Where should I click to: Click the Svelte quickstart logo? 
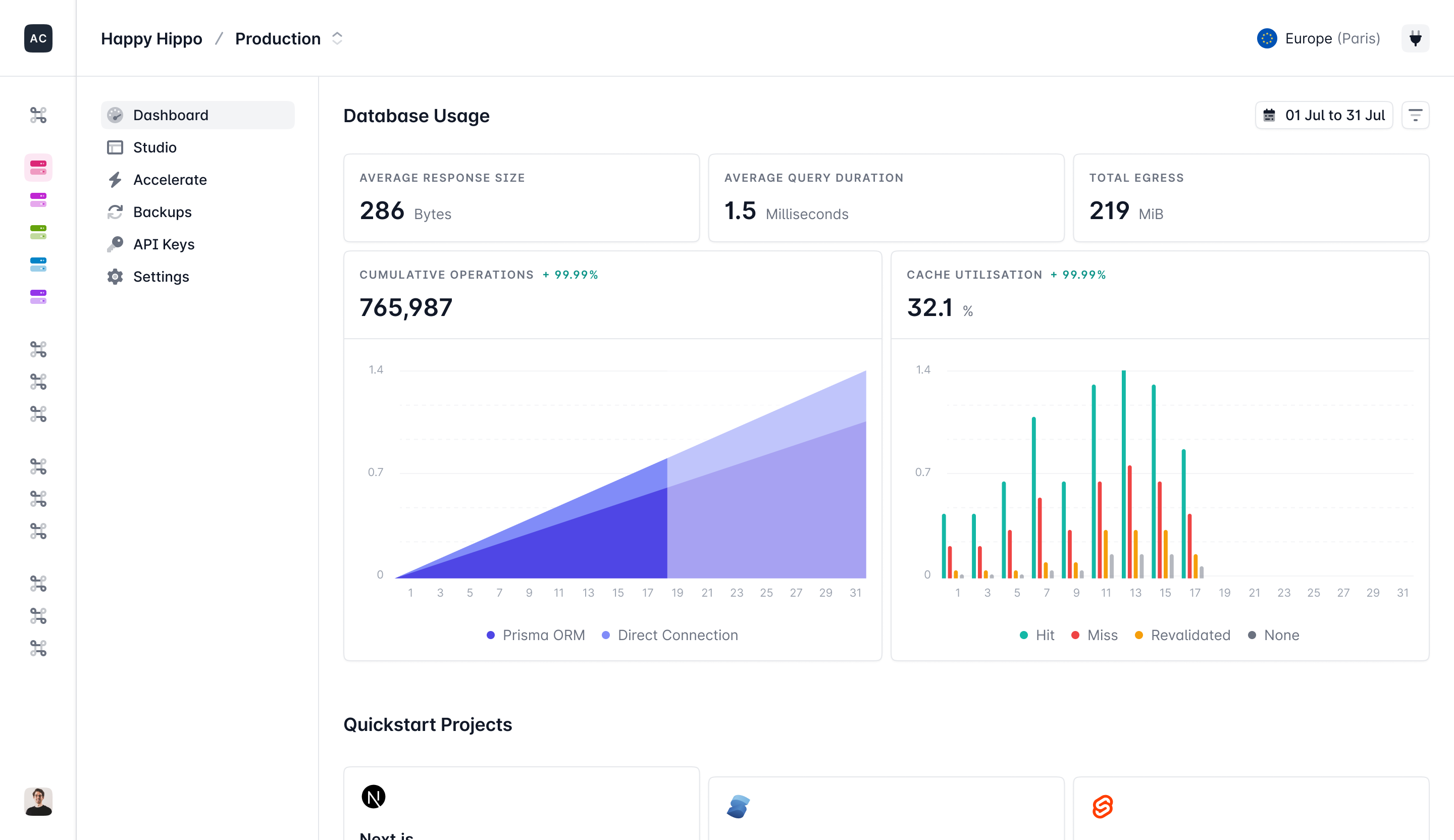[x=1102, y=806]
